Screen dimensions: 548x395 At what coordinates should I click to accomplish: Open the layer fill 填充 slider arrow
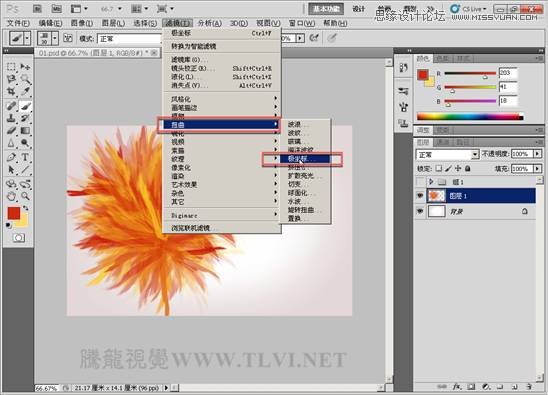point(538,168)
